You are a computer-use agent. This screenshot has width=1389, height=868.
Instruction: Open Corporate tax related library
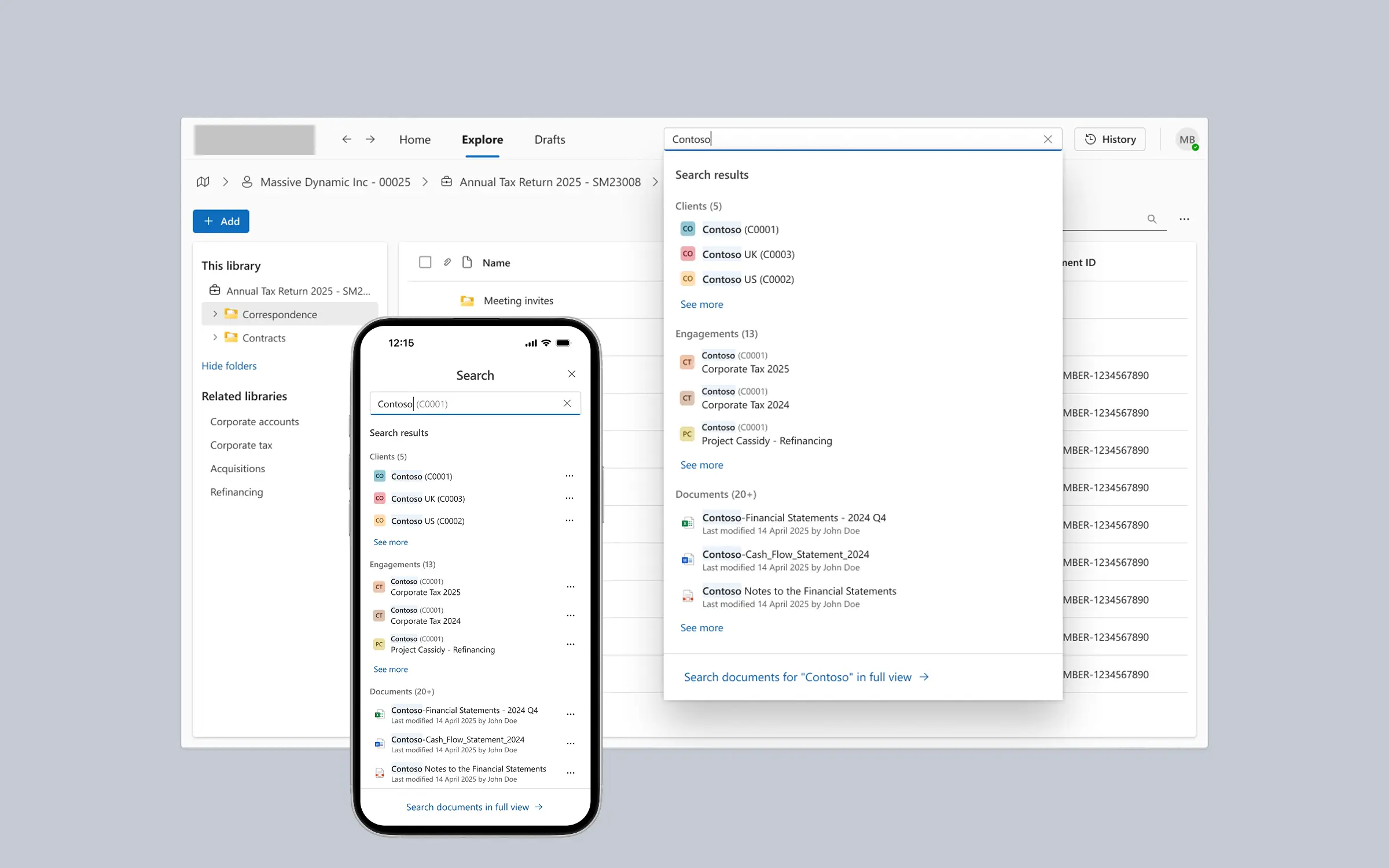[x=241, y=445]
